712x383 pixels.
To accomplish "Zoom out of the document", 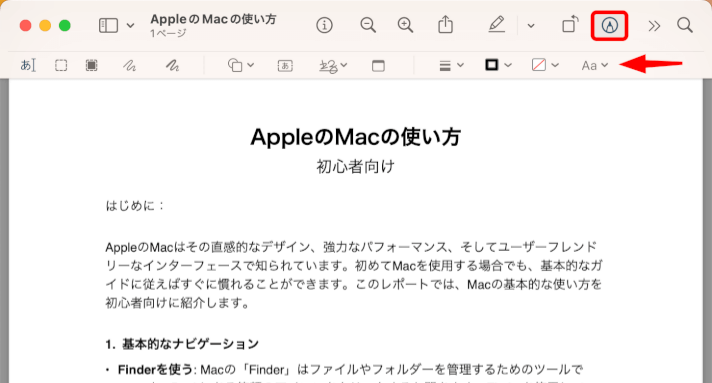I will point(368,25).
